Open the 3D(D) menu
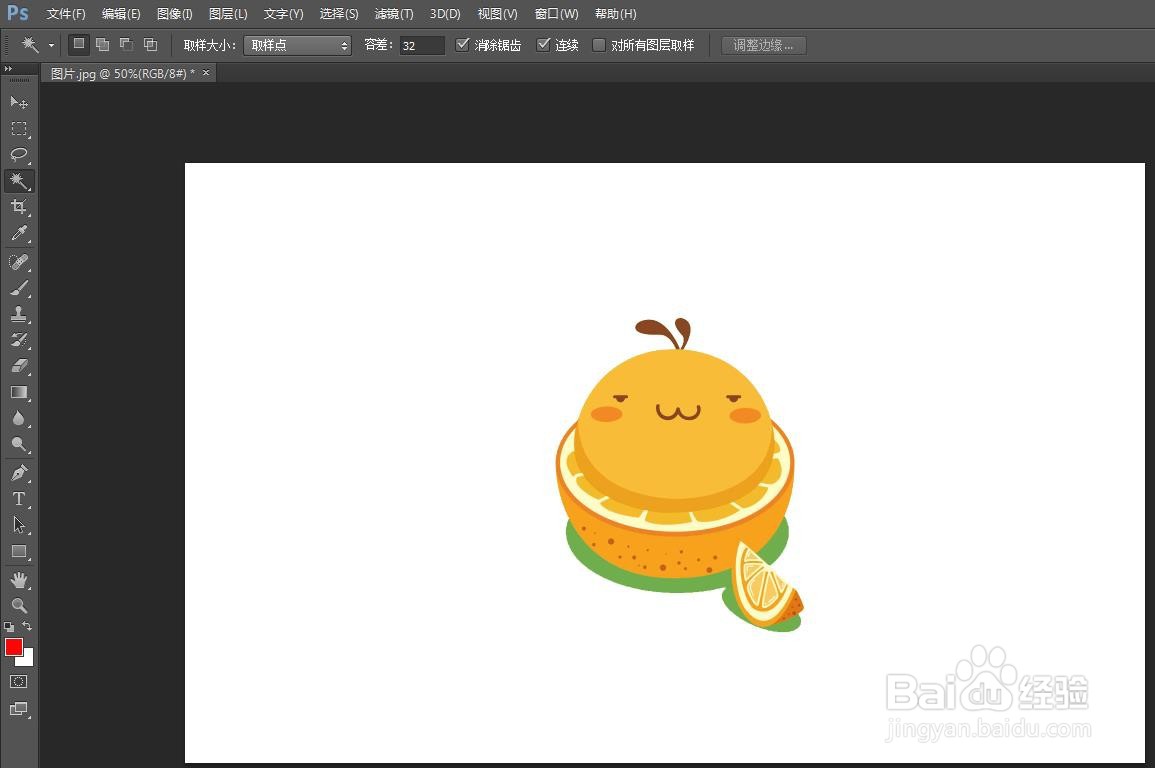This screenshot has height=768, width=1155. (445, 14)
